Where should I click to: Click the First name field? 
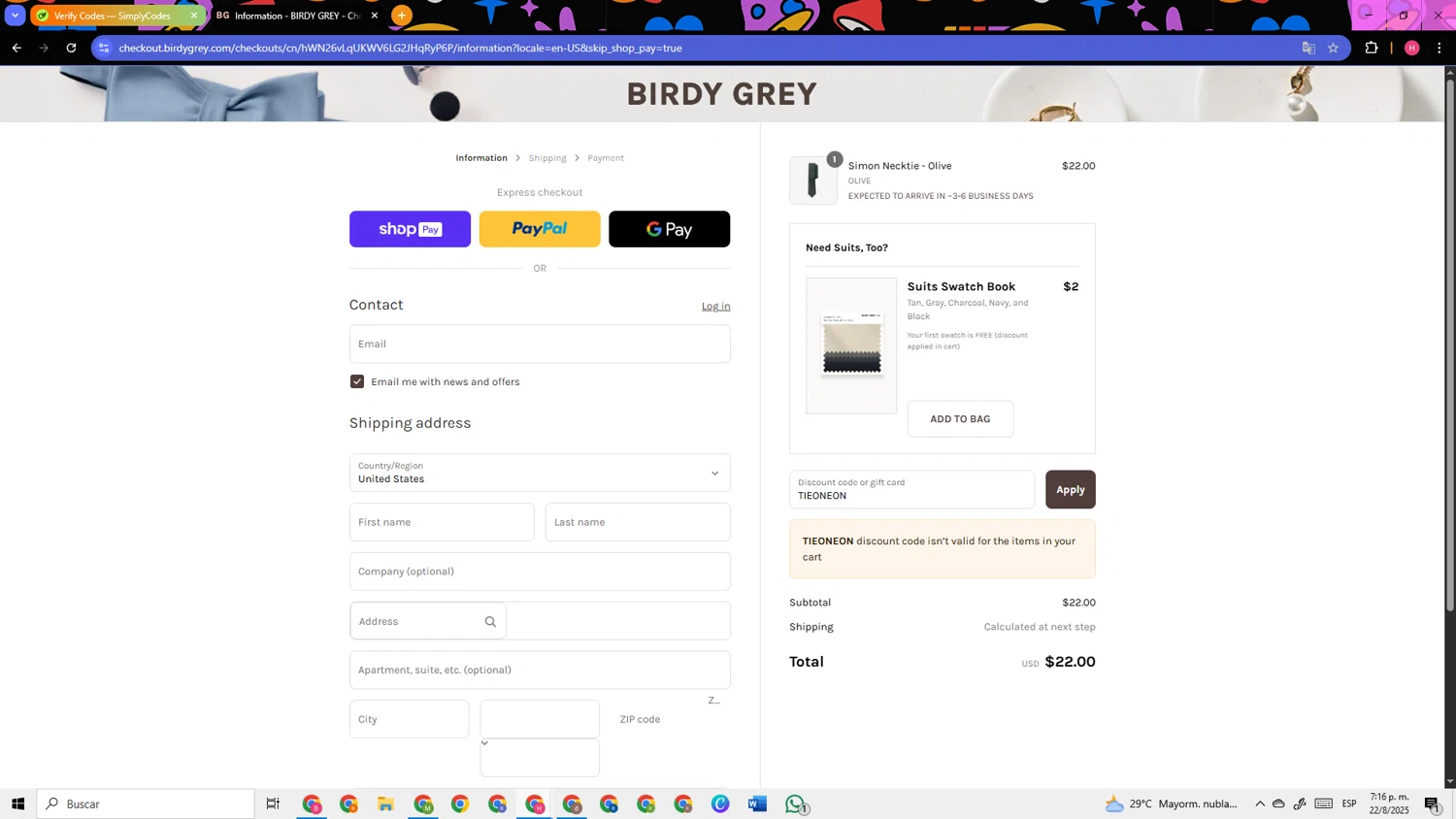pos(442,522)
